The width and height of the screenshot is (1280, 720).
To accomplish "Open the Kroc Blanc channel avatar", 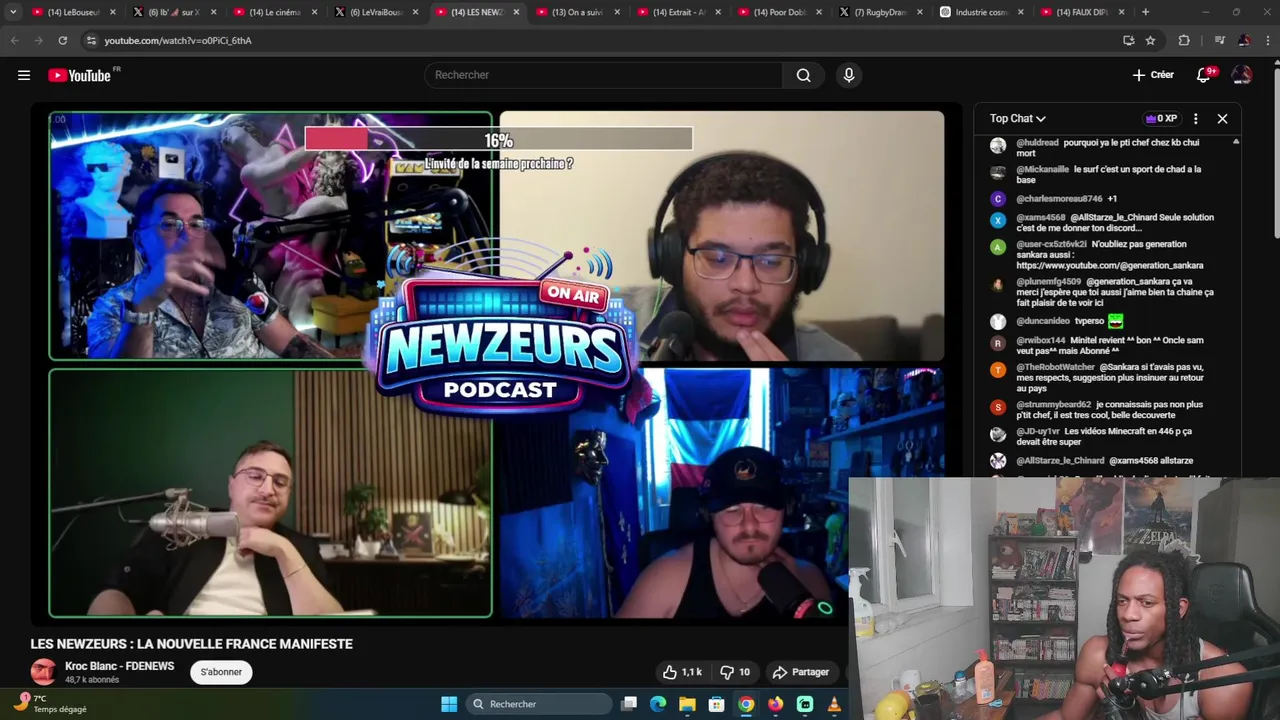I will point(43,672).
